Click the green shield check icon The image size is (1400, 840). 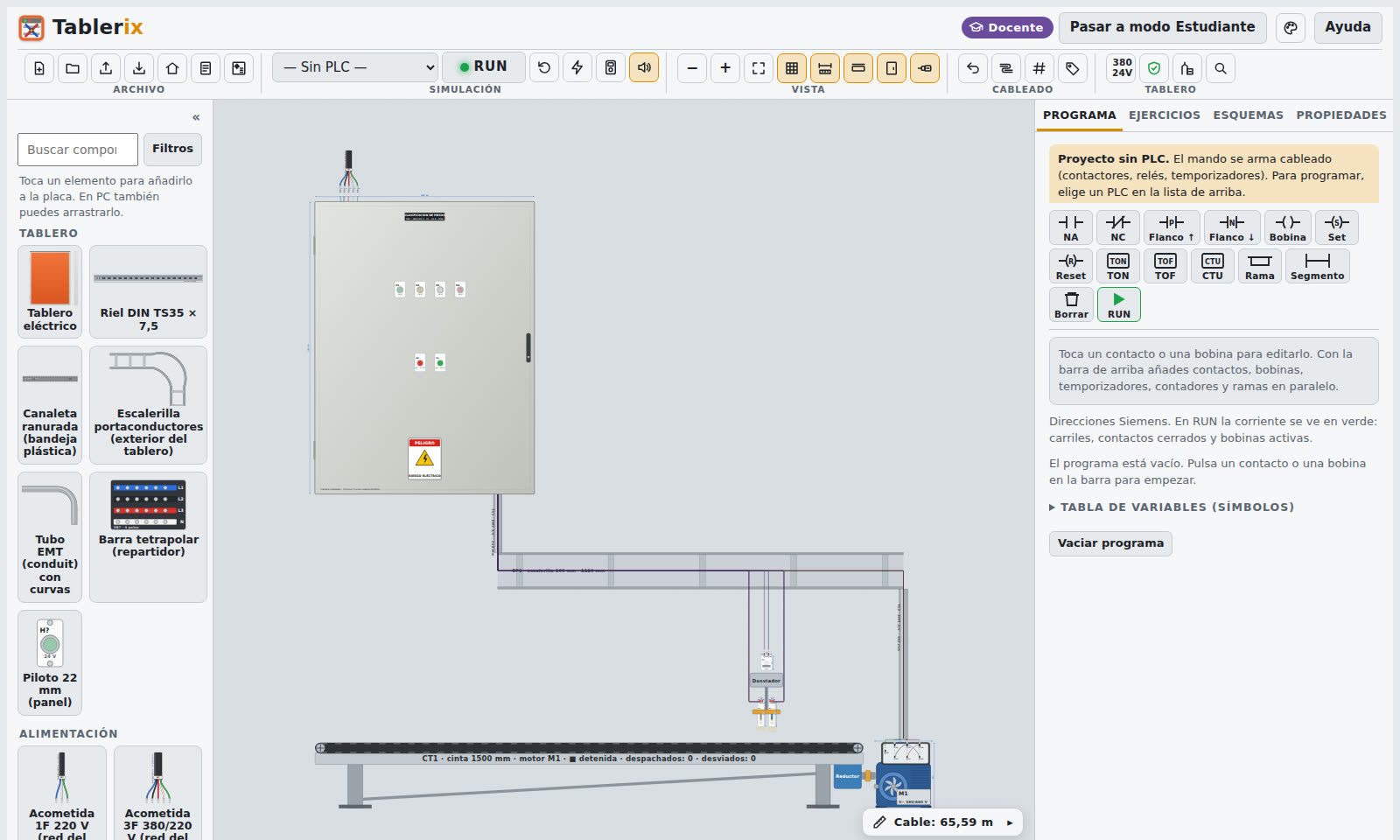point(1154,68)
